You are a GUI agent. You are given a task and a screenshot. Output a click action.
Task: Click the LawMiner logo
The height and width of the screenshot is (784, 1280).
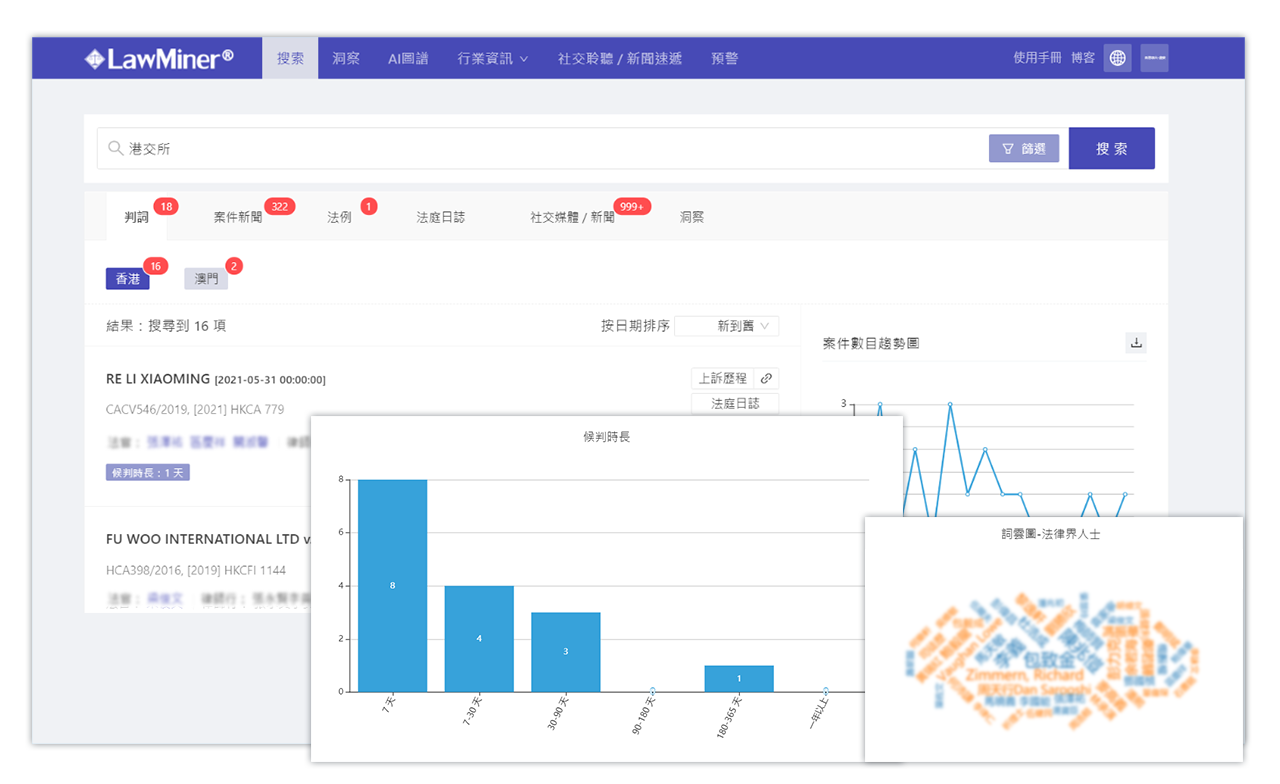coord(159,58)
